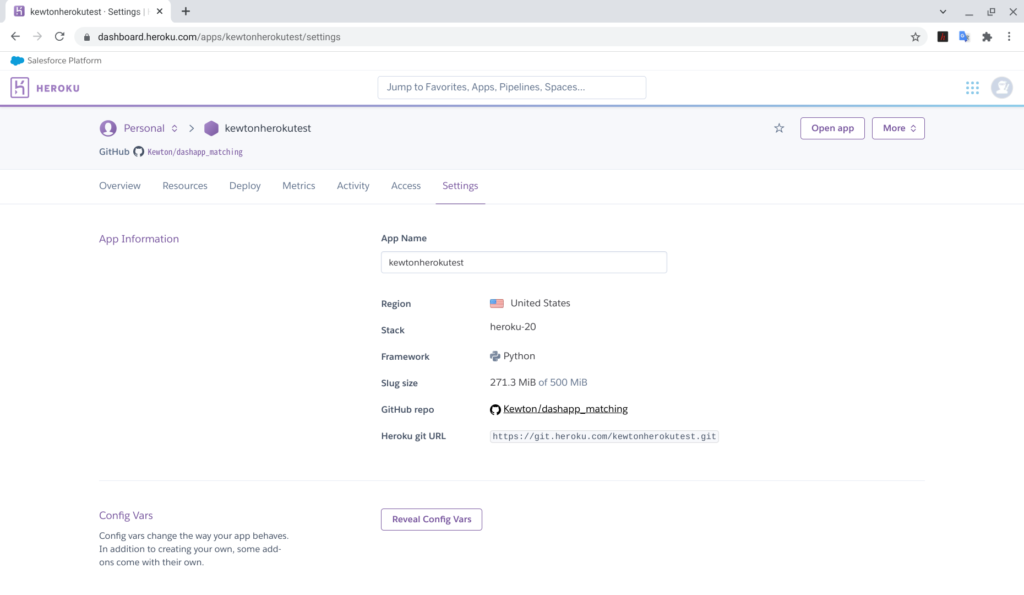This screenshot has width=1024, height=595.
Task: Click the Config Vars heading
Action: point(126,515)
